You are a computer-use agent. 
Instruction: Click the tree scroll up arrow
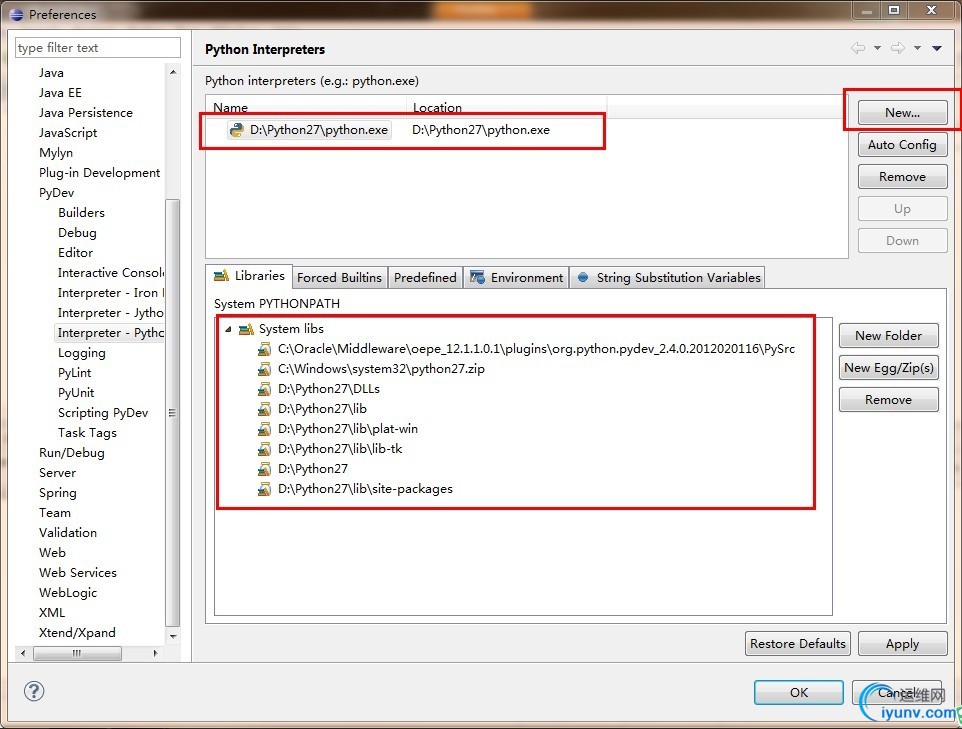click(173, 72)
